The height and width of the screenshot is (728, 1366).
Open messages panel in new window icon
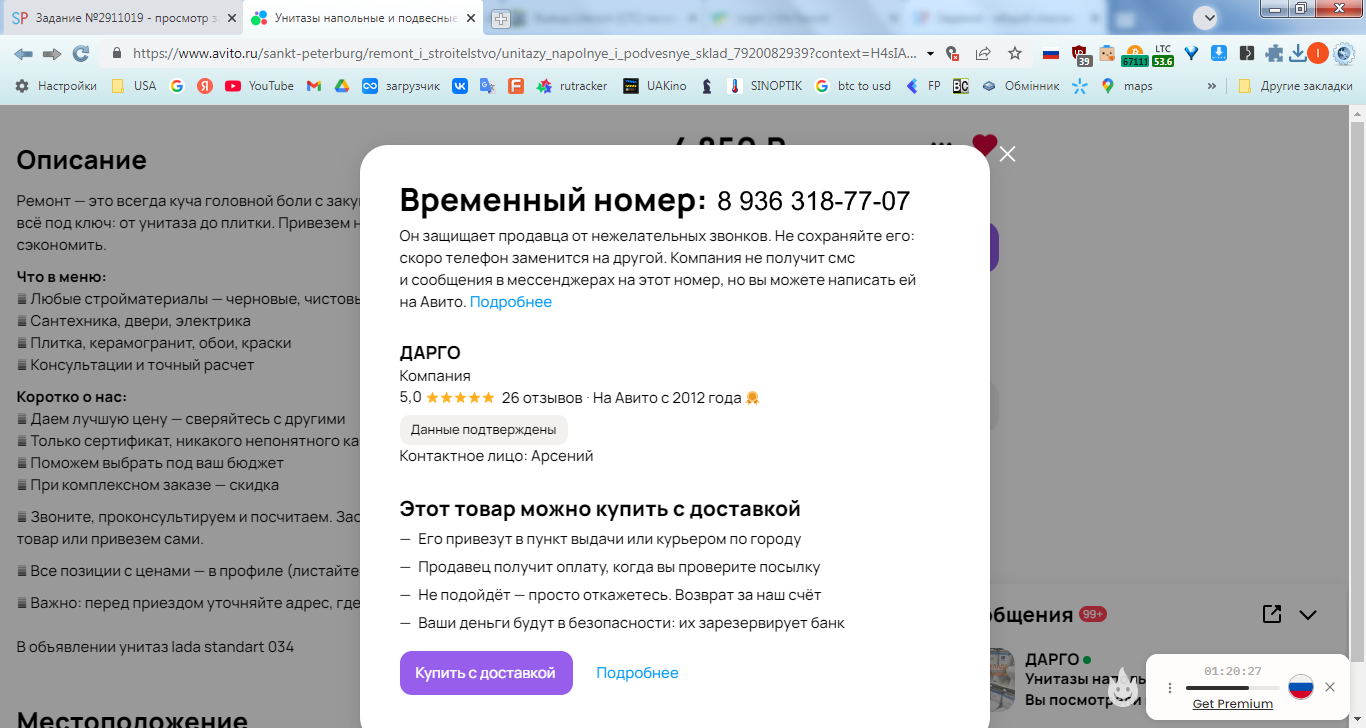tap(1271, 614)
